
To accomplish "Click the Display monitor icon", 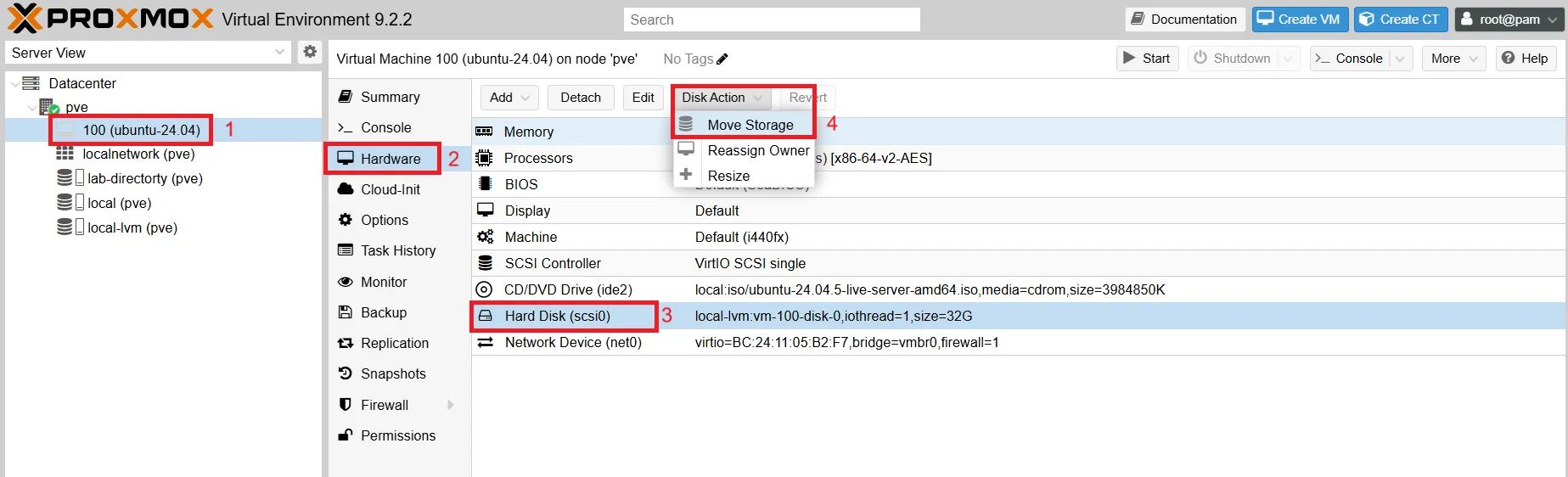I will point(485,210).
